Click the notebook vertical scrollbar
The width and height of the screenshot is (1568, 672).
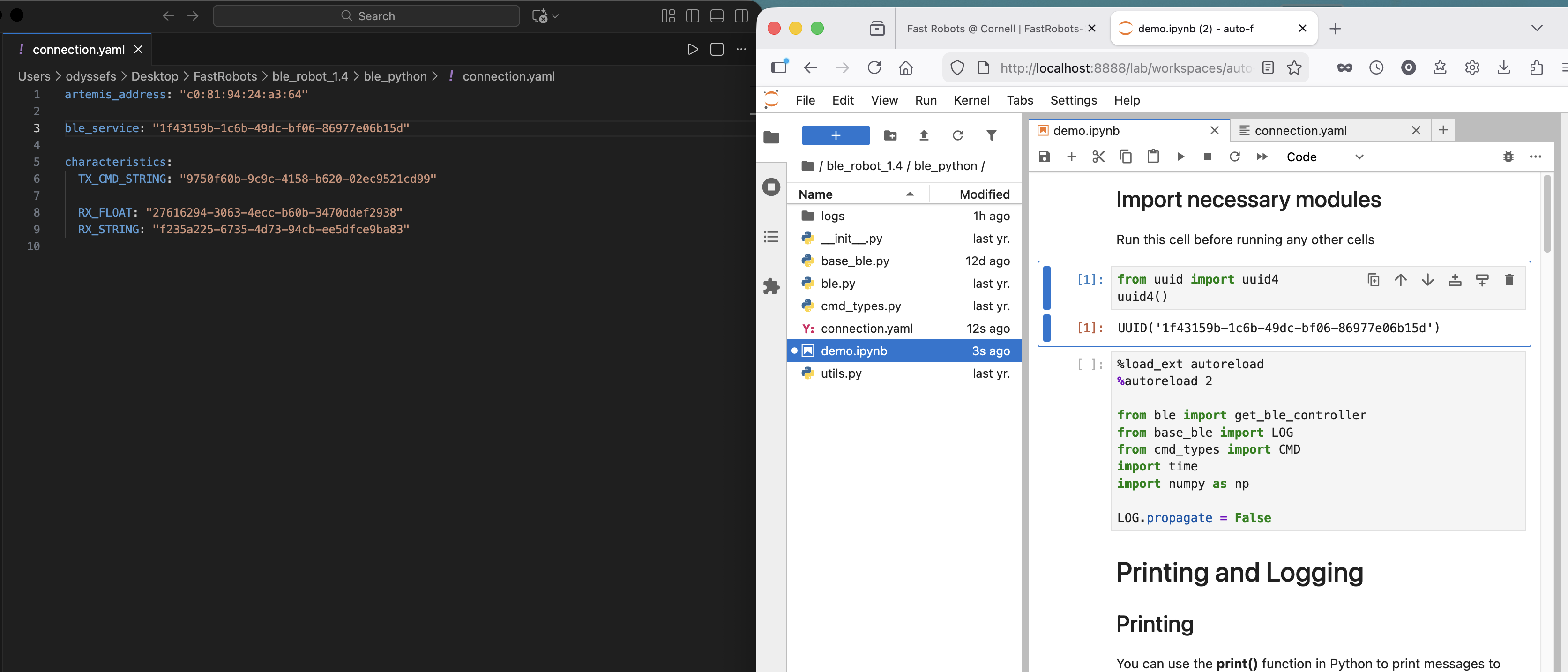tap(1547, 213)
